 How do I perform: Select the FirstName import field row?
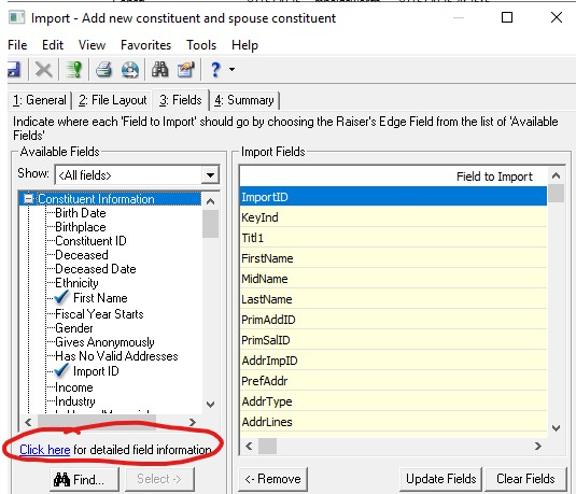point(393,258)
